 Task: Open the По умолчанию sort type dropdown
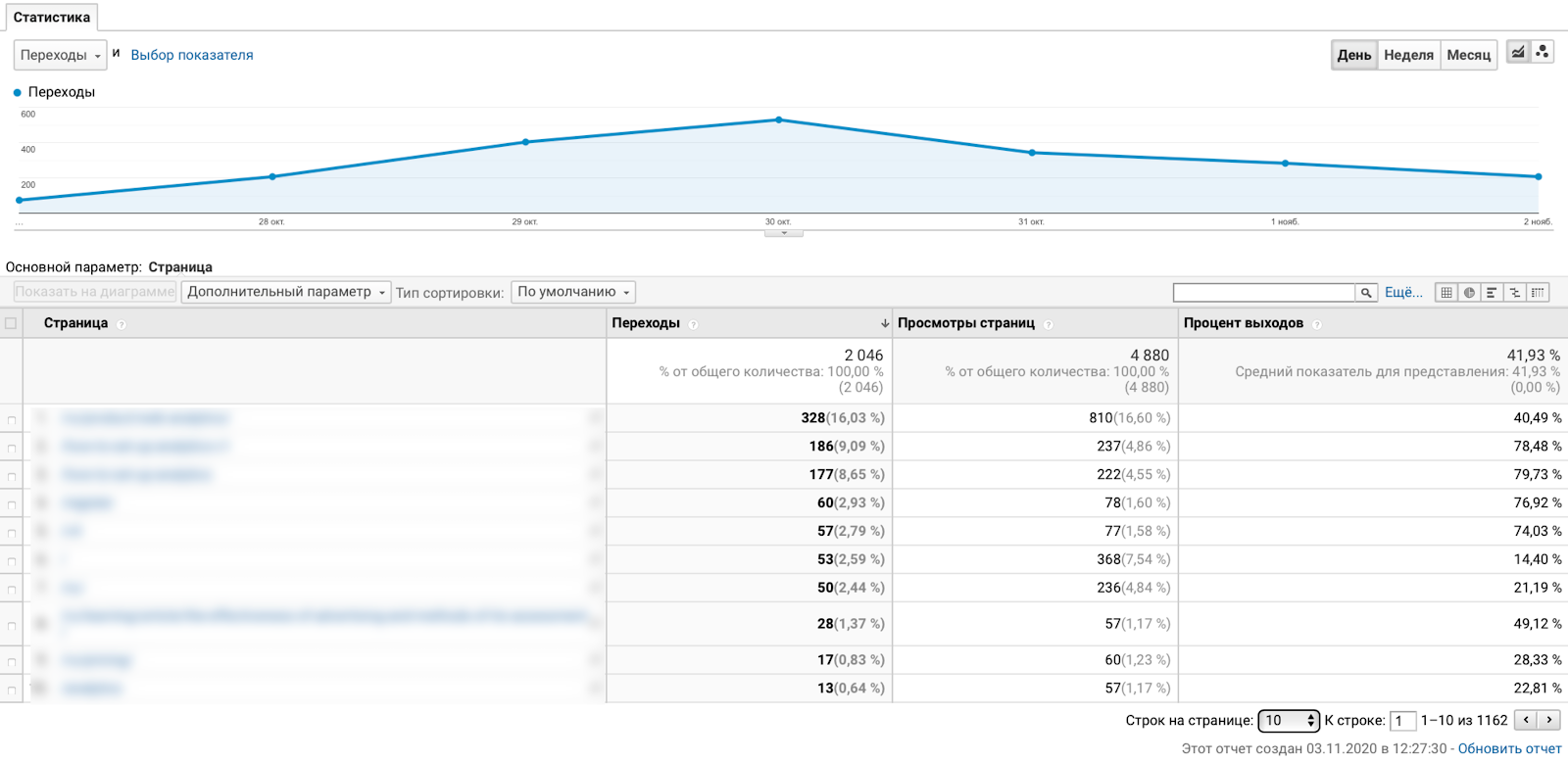click(x=573, y=292)
